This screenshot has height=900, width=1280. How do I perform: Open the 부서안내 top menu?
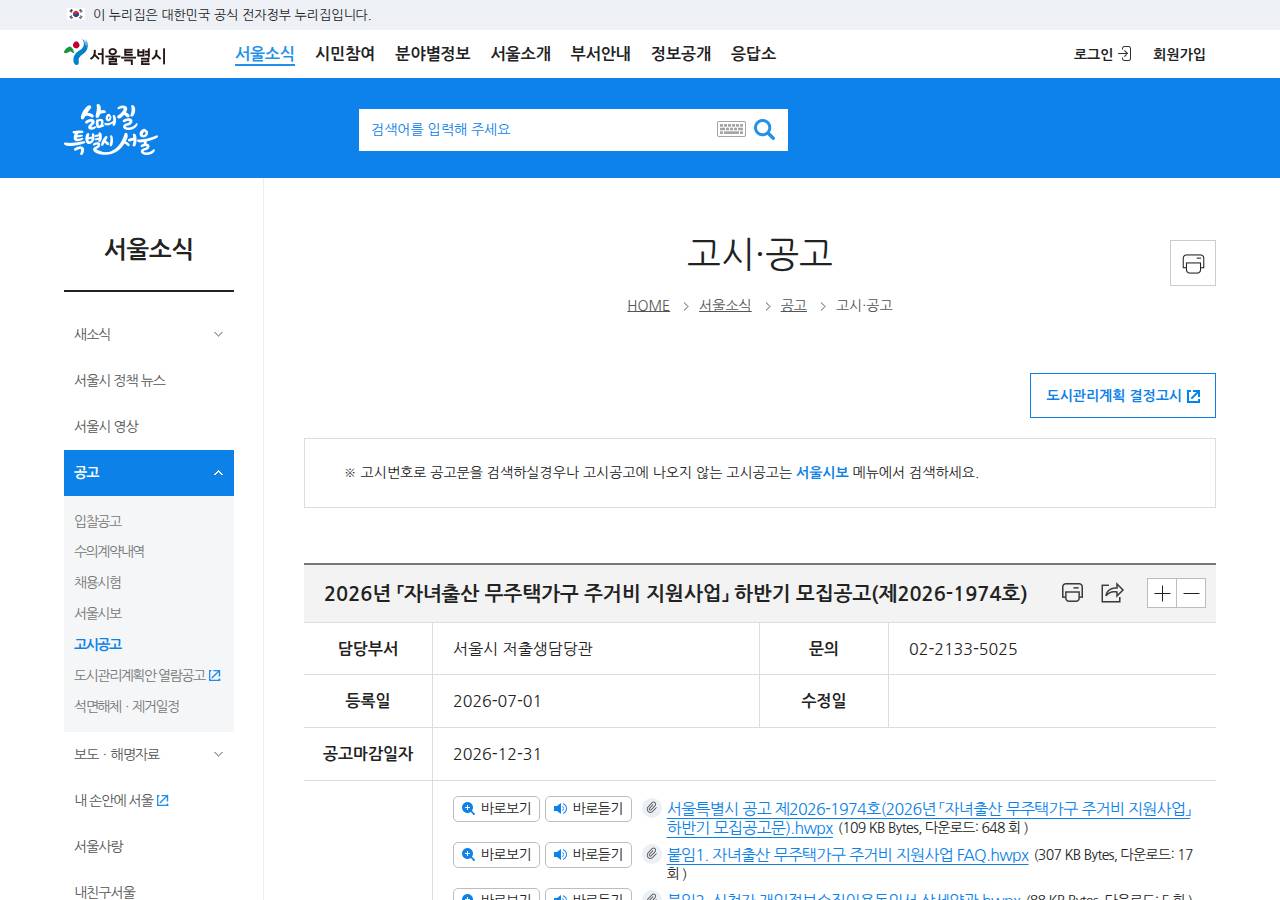click(601, 54)
